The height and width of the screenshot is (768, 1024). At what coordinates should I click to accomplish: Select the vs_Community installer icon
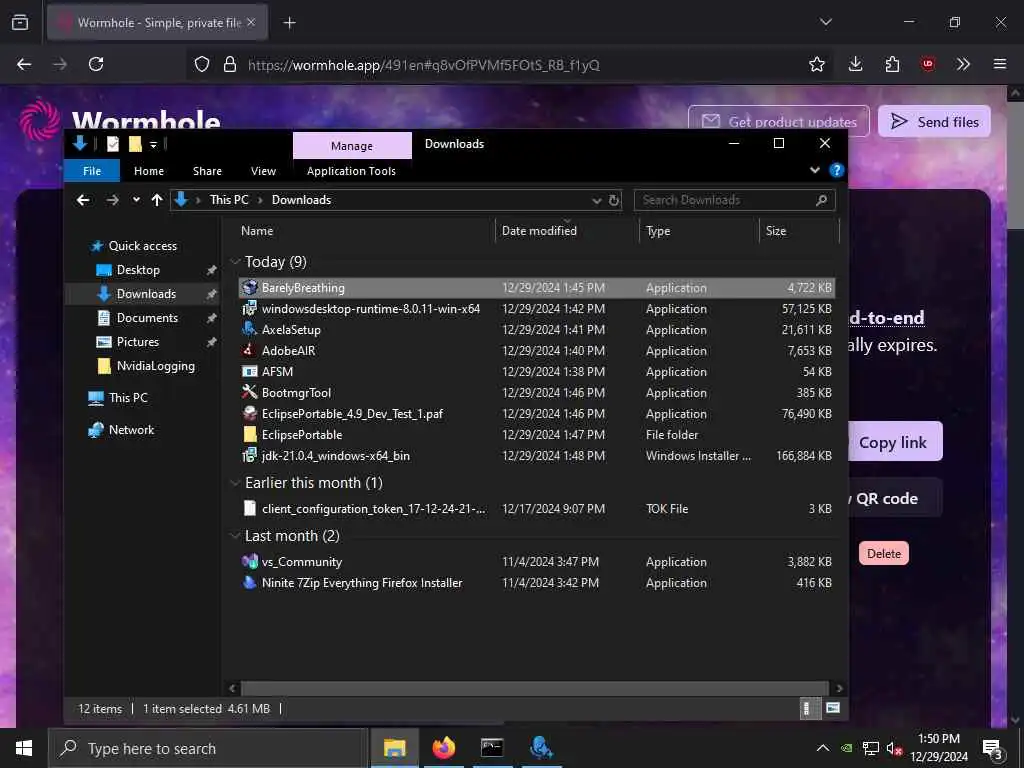[x=249, y=562]
